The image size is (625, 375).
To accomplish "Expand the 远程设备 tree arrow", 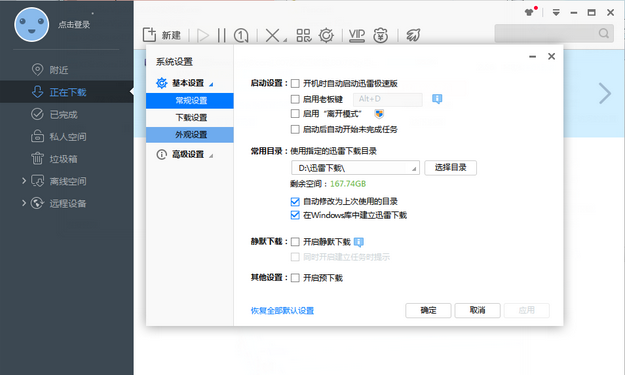I will tap(24, 203).
